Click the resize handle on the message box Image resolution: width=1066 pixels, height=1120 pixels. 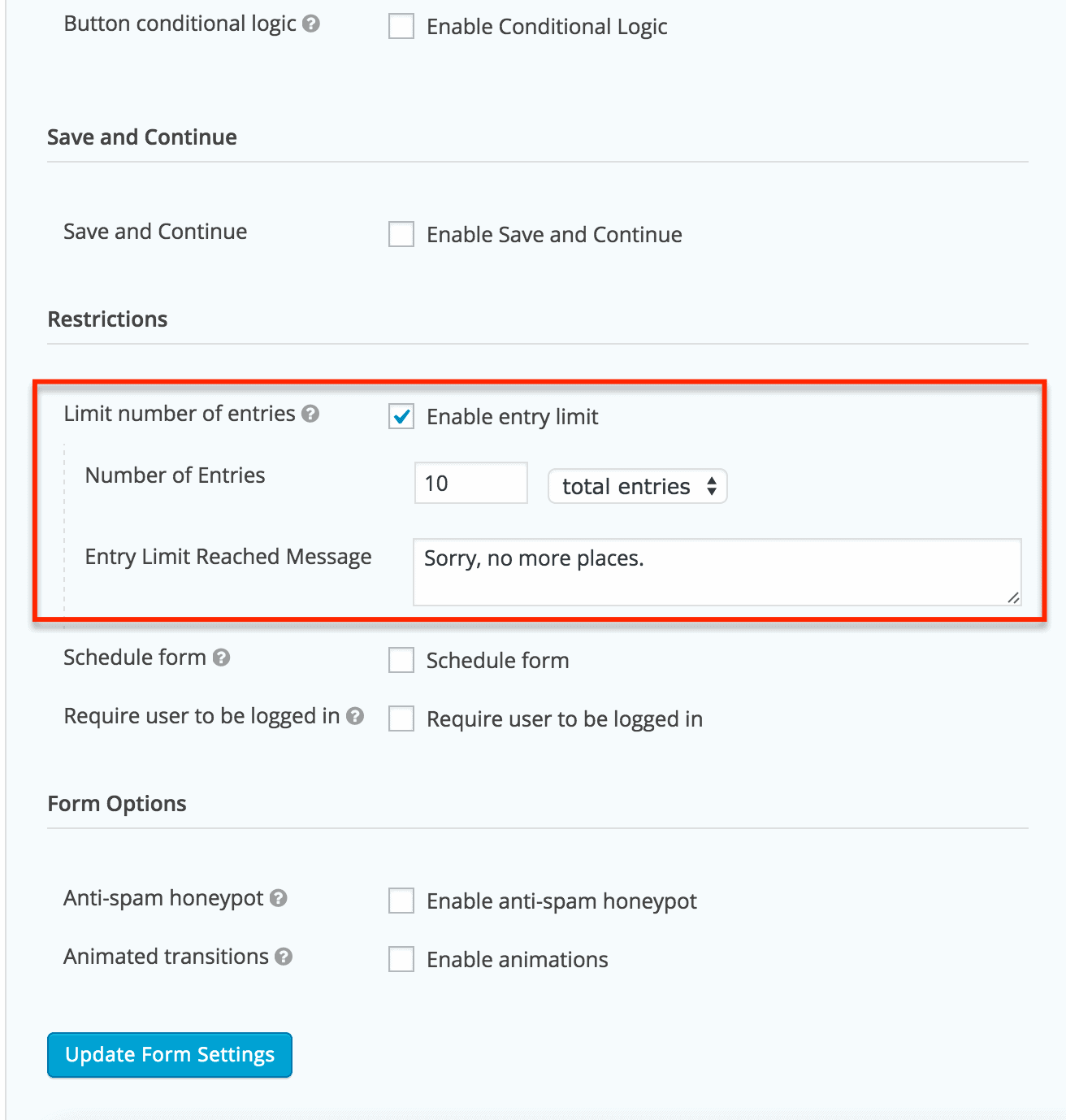pyautogui.click(x=1012, y=599)
